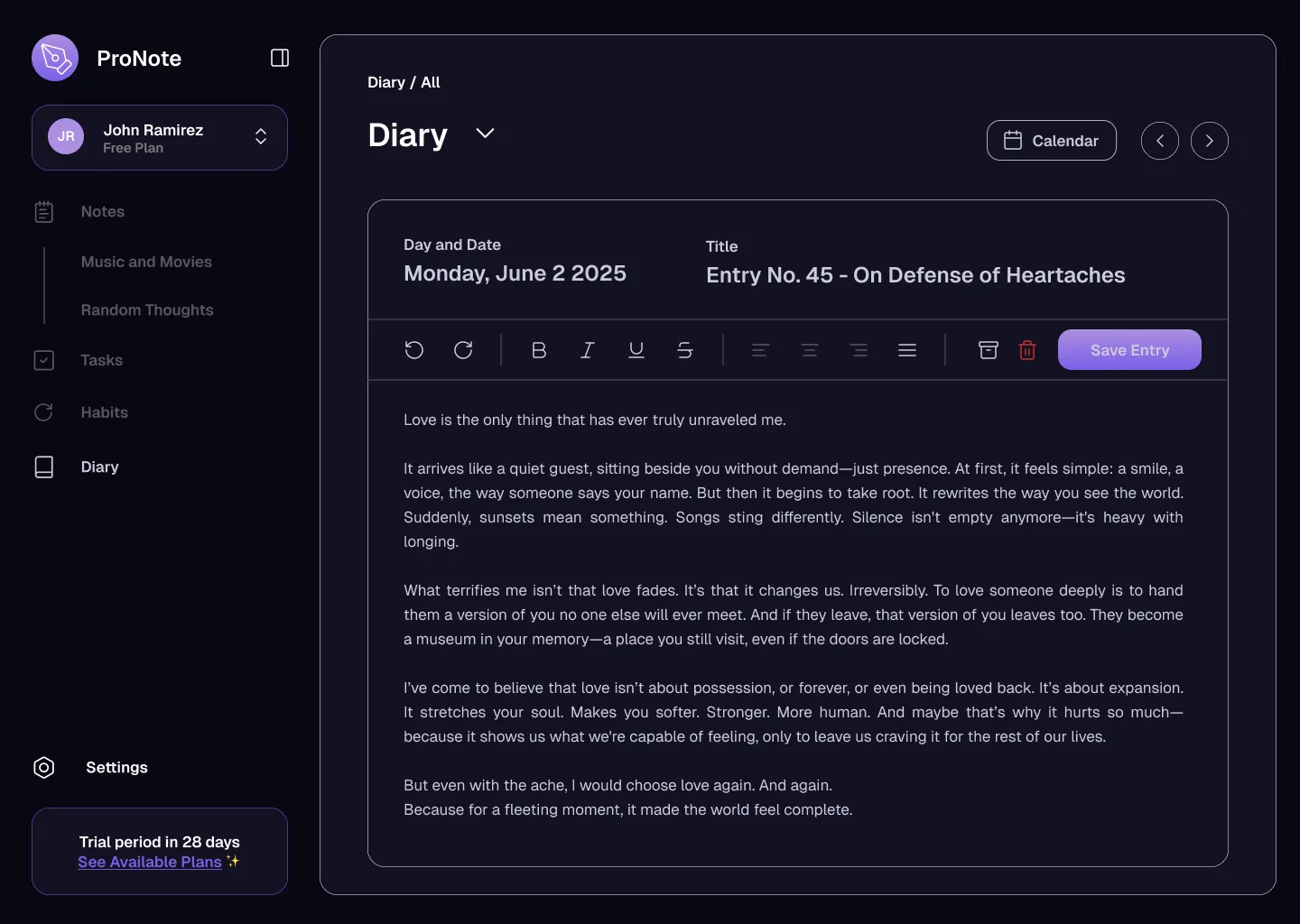Archive this diary entry
Image resolution: width=1300 pixels, height=924 pixels.
tap(989, 350)
